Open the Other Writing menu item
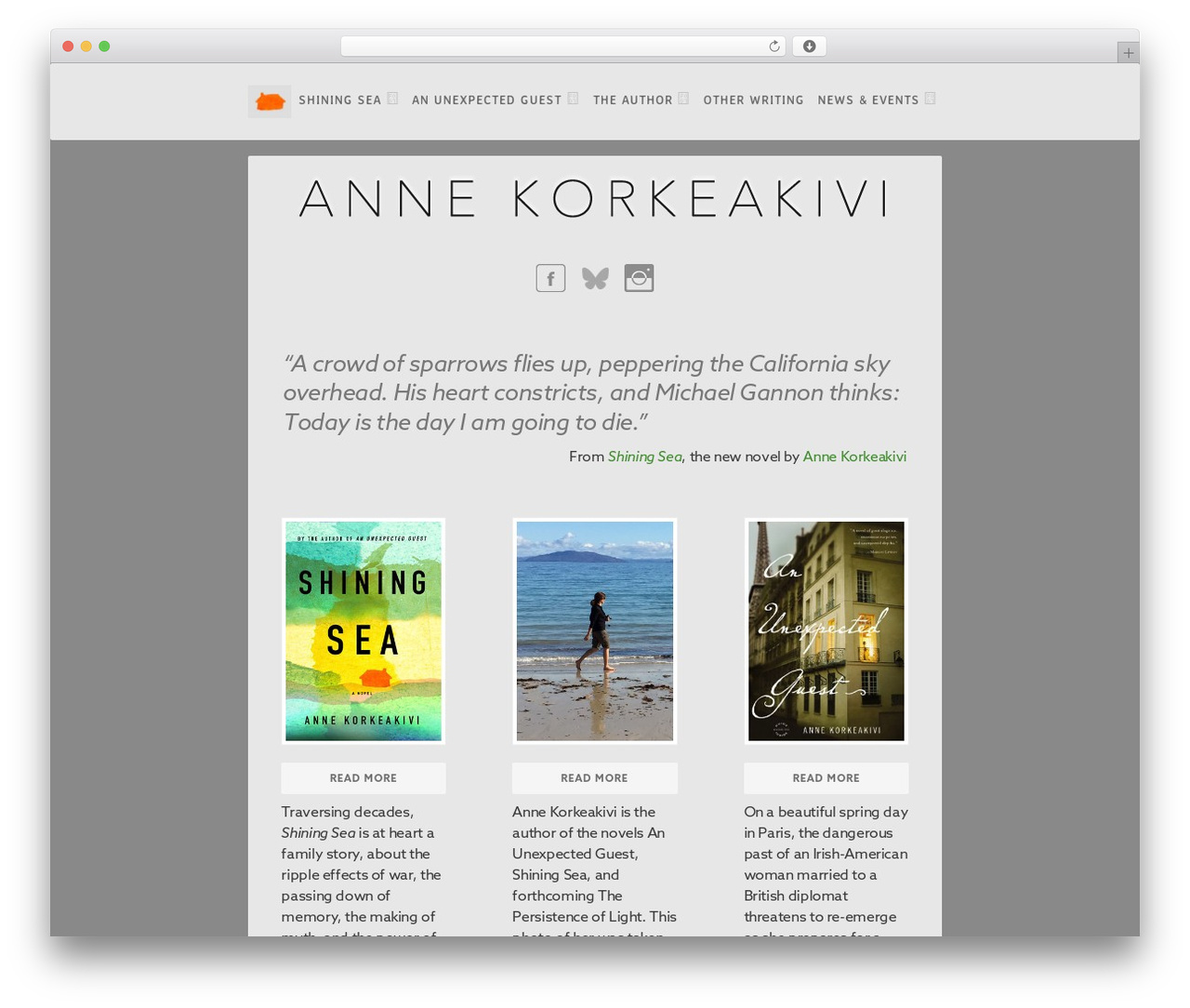Image resolution: width=1190 pixels, height=1008 pixels. pyautogui.click(x=753, y=100)
